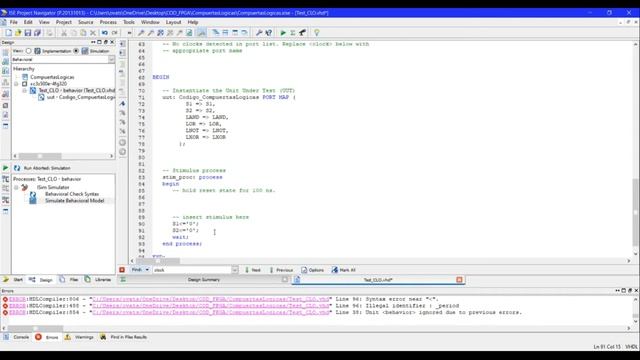The image size is (640, 360).
Task: Click the ERROR link for HDLCompiler:854
Action: 17,312
